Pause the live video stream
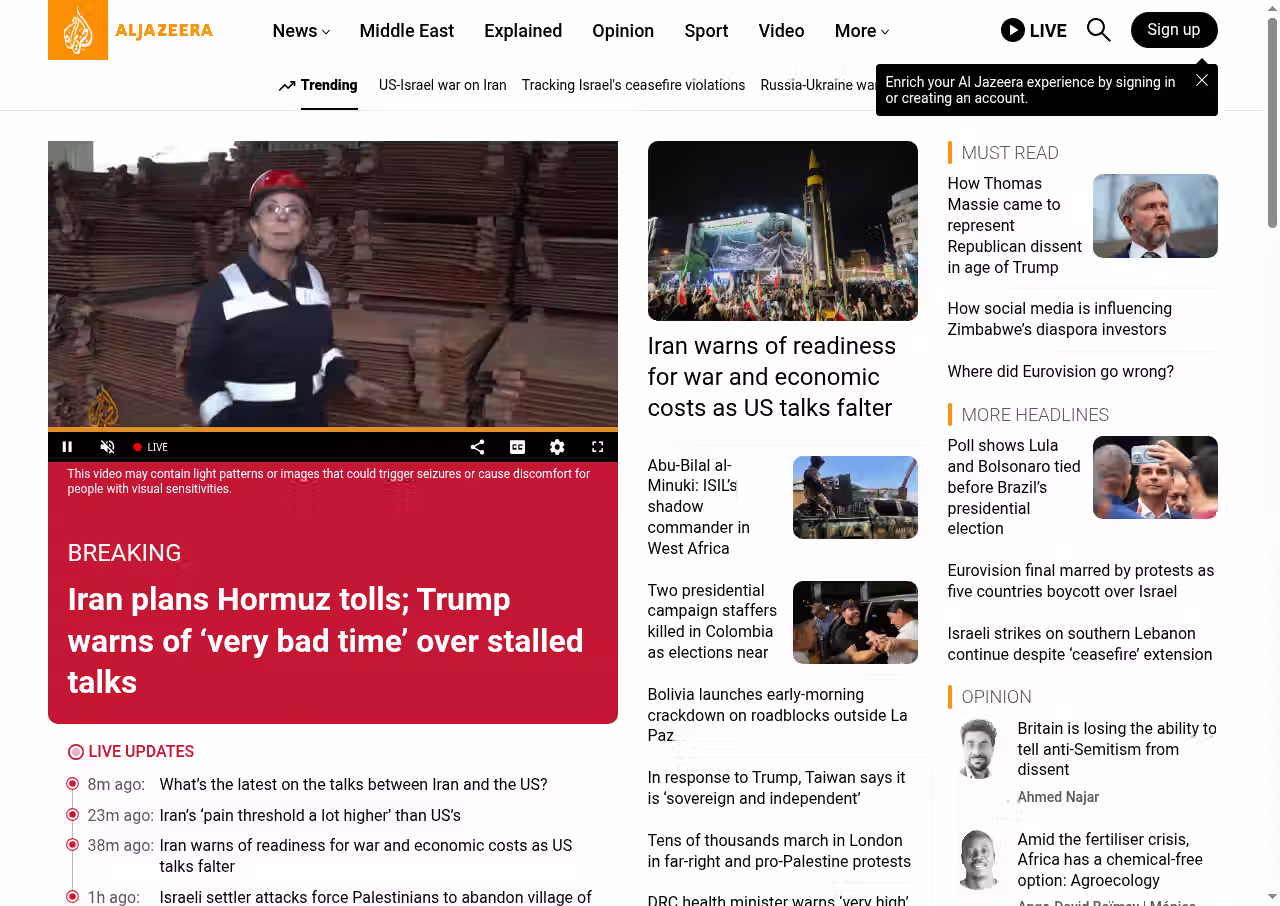 click(67, 447)
